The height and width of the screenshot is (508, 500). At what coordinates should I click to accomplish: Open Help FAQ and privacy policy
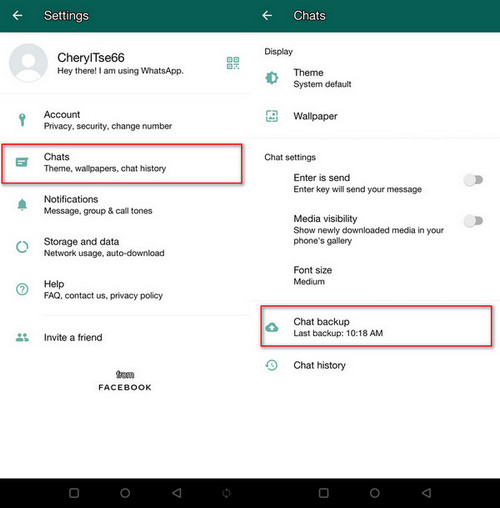tap(125, 289)
